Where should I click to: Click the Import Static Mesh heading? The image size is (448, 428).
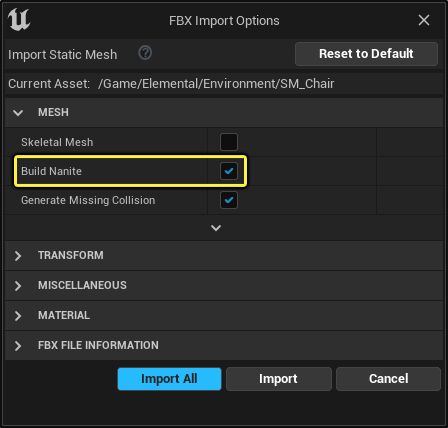pyautogui.click(x=62, y=55)
